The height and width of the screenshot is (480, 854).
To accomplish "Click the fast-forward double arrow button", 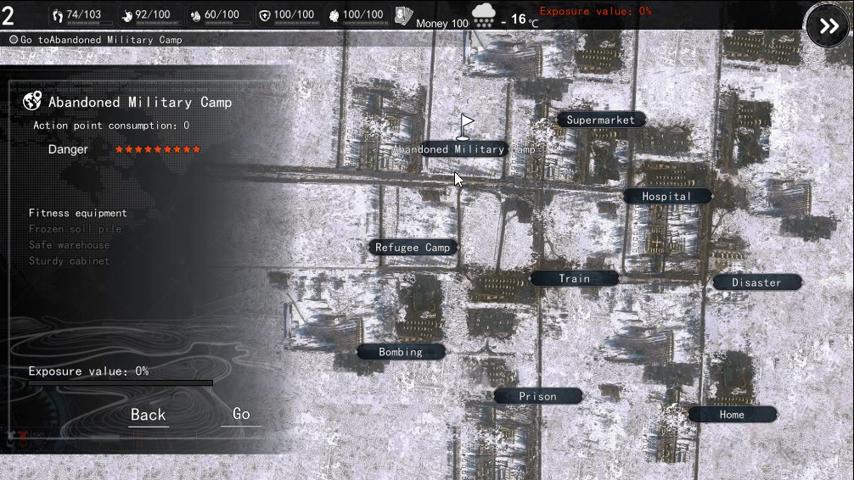I will click(x=828, y=27).
